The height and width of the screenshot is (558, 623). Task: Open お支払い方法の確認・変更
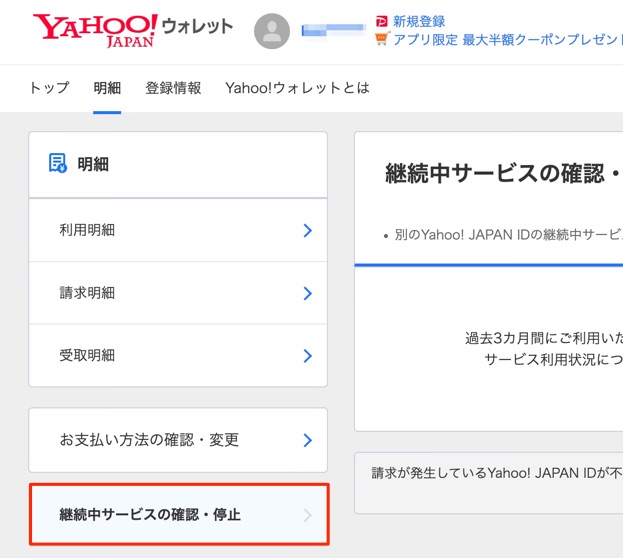(178, 440)
